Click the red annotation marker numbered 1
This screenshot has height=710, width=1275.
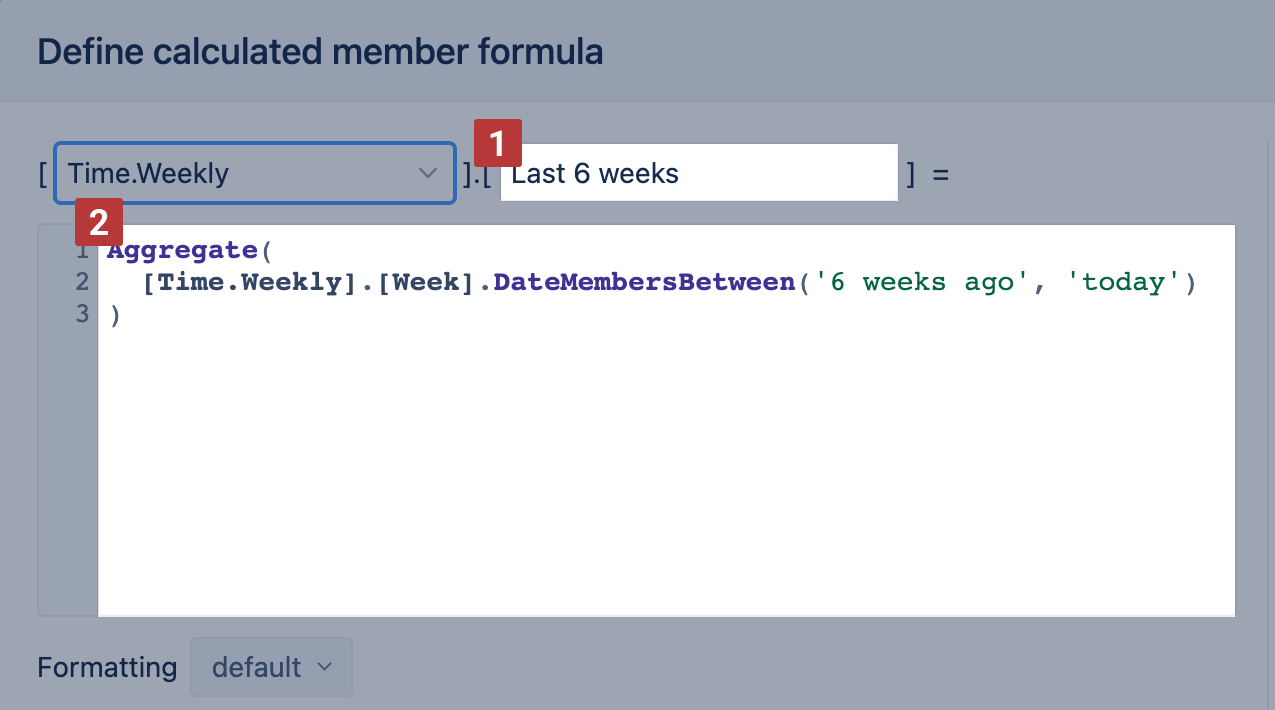(498, 142)
